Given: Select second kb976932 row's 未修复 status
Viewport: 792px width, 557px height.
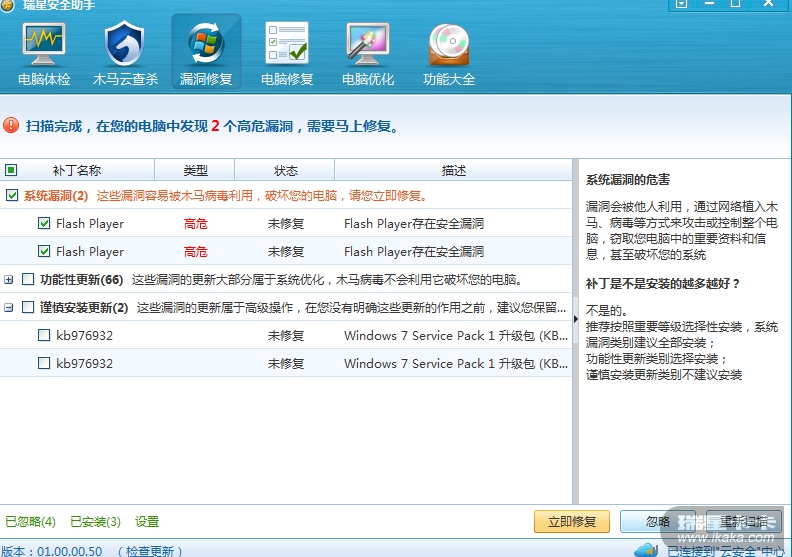Looking at the screenshot, I should coord(286,363).
